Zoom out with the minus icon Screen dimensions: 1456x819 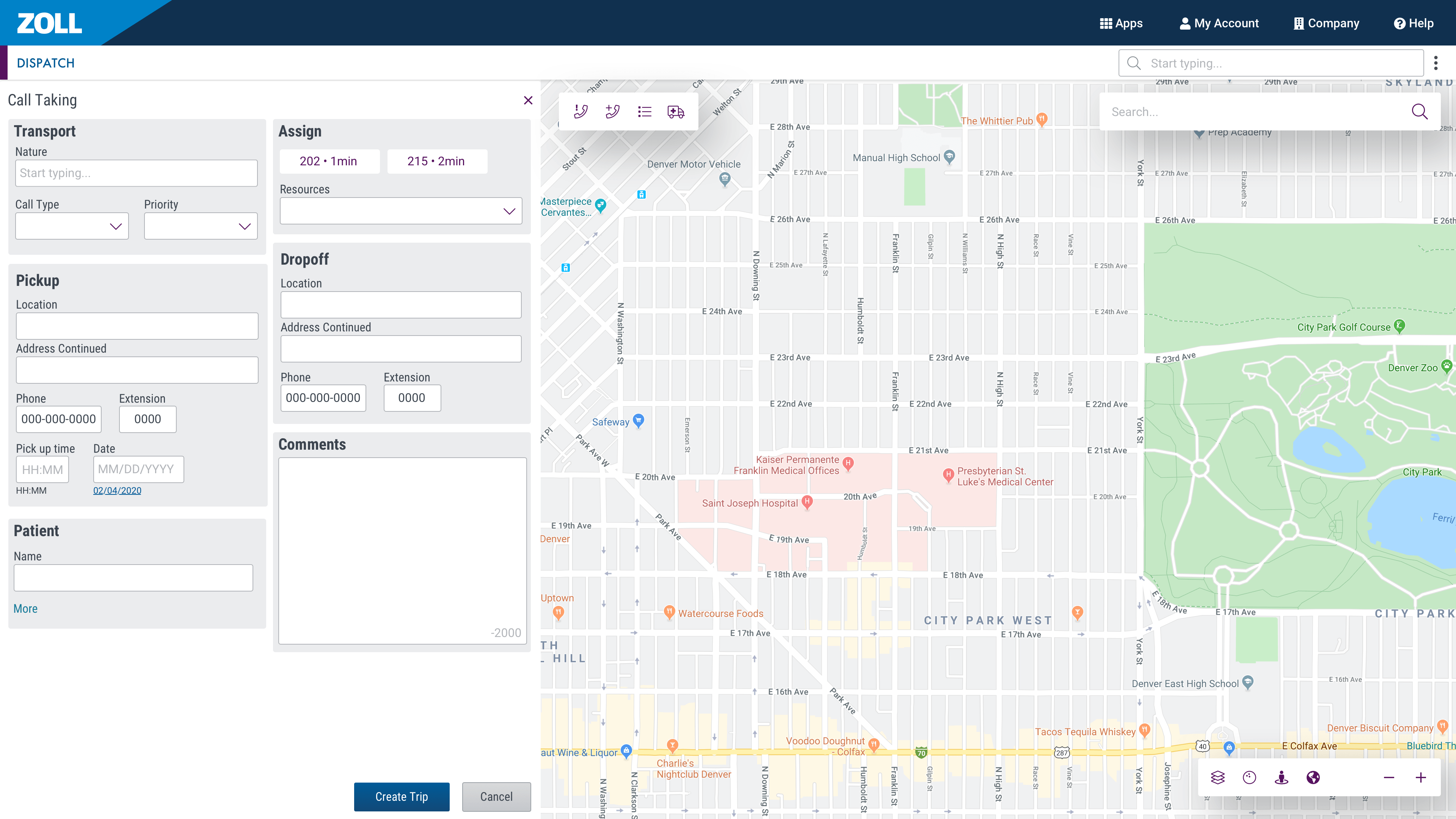point(1389,778)
